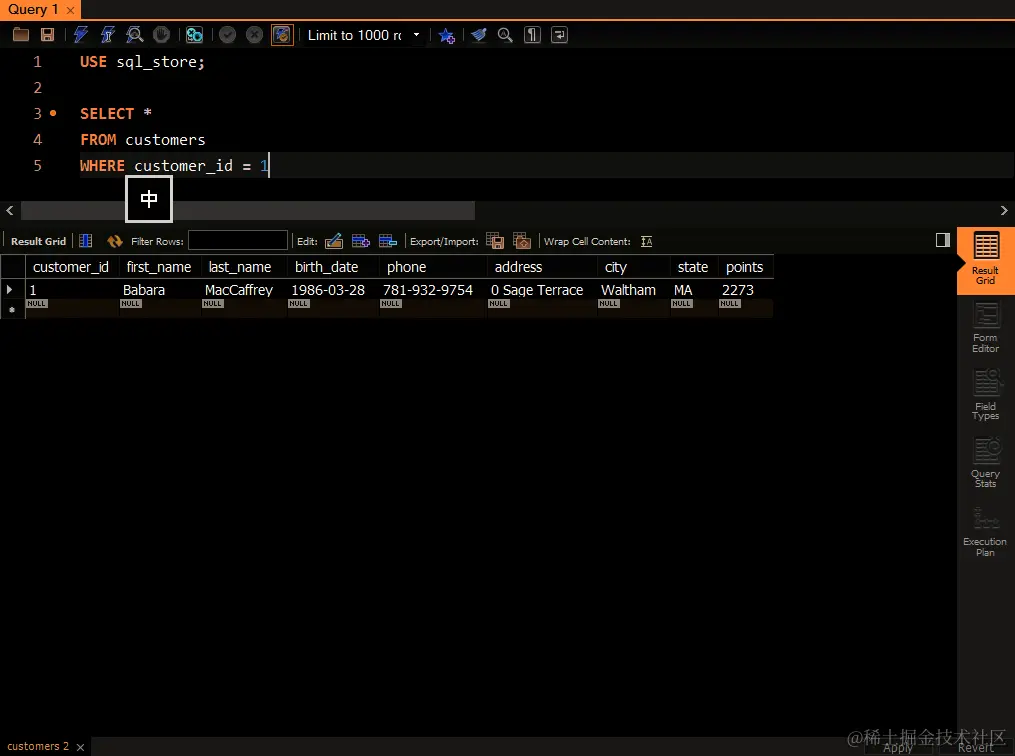
Task: Execute the statement under the cursor icon
Action: coord(107,35)
